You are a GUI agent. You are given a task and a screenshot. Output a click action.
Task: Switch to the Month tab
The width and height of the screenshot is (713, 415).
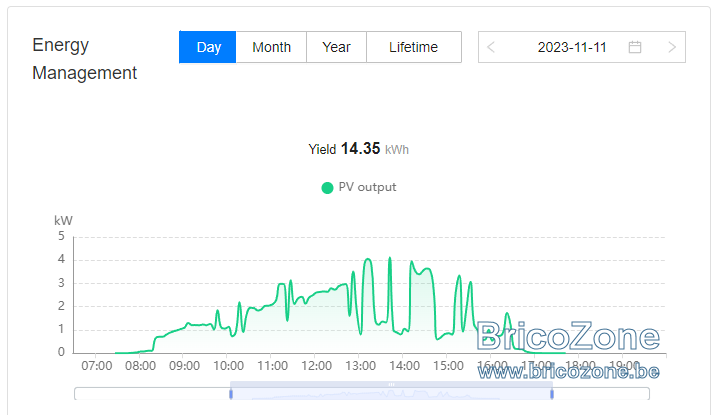click(x=271, y=47)
